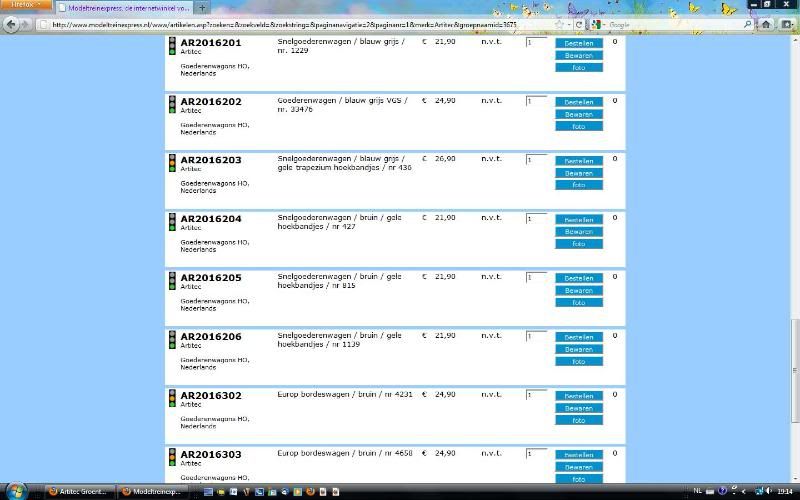Click stock status light for AR2016205

point(172,281)
